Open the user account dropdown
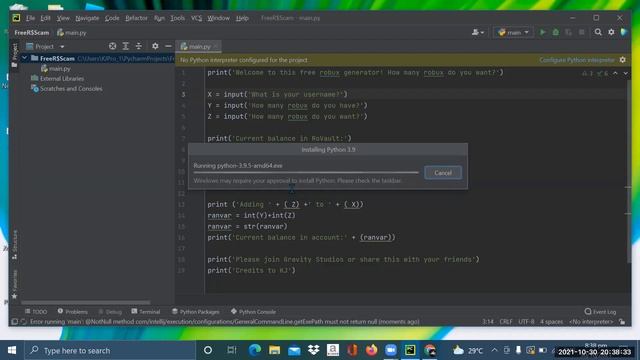This screenshot has height=360, width=640. pyautogui.click(x=478, y=32)
